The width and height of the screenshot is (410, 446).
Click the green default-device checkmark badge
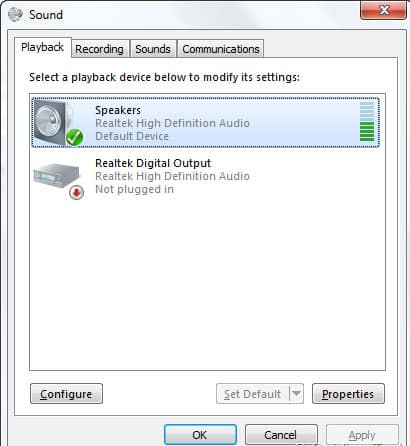[x=74, y=137]
